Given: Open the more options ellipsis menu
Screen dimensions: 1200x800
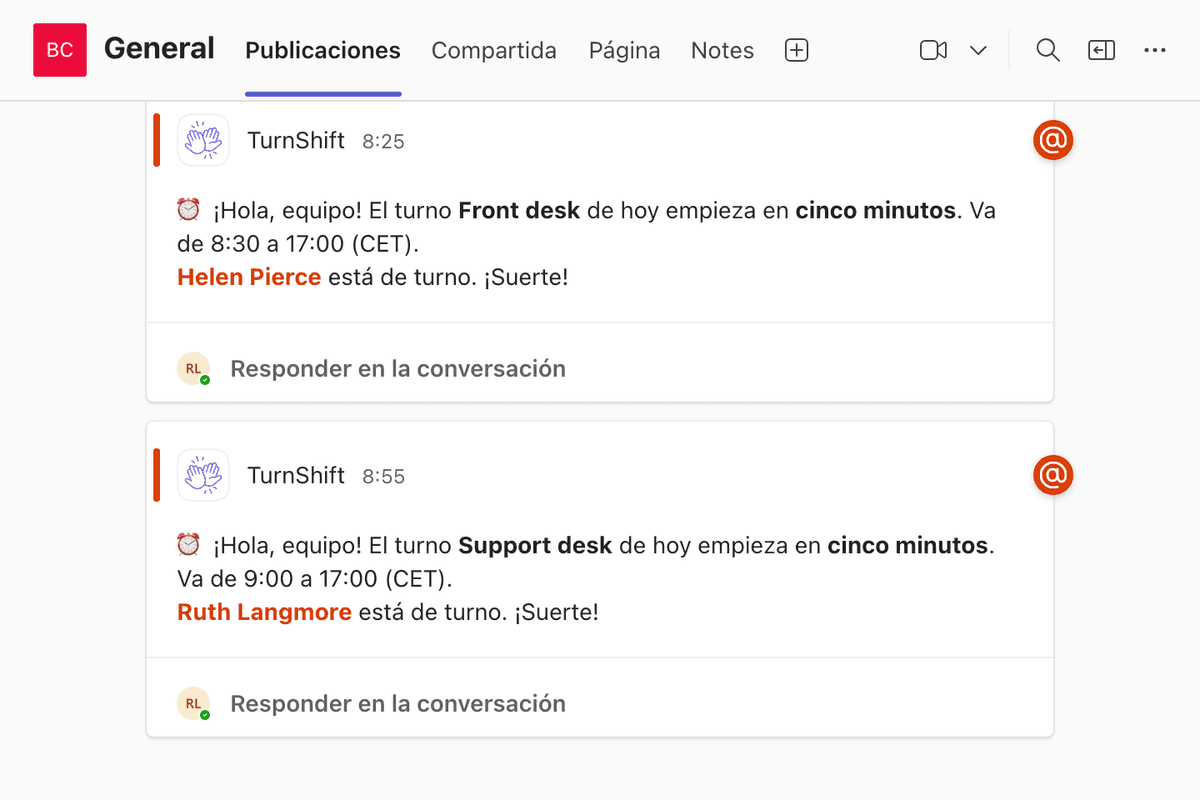Looking at the screenshot, I should (1155, 50).
